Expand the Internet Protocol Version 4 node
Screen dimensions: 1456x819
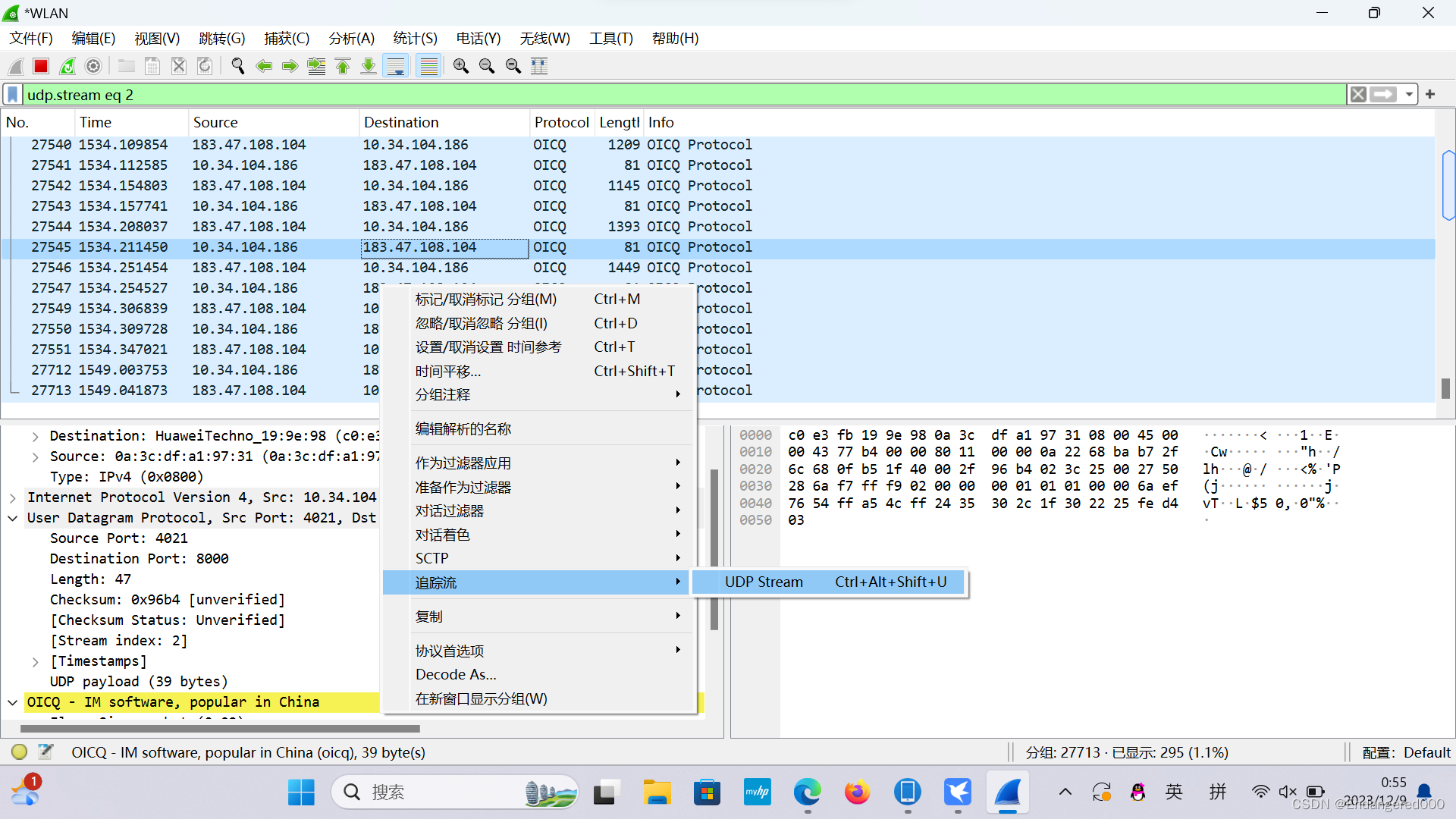tap(13, 497)
